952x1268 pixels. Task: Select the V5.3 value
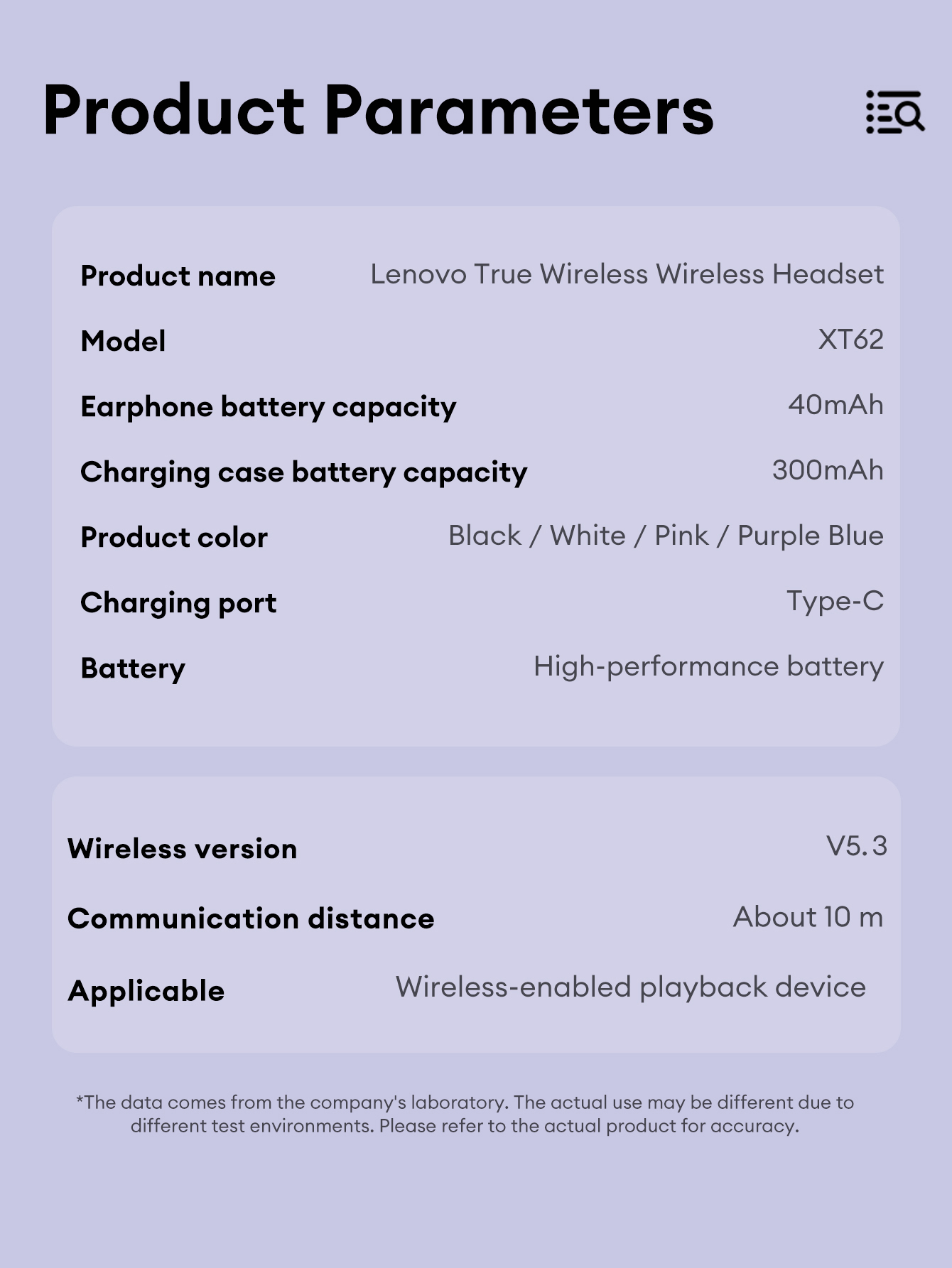coord(857,846)
